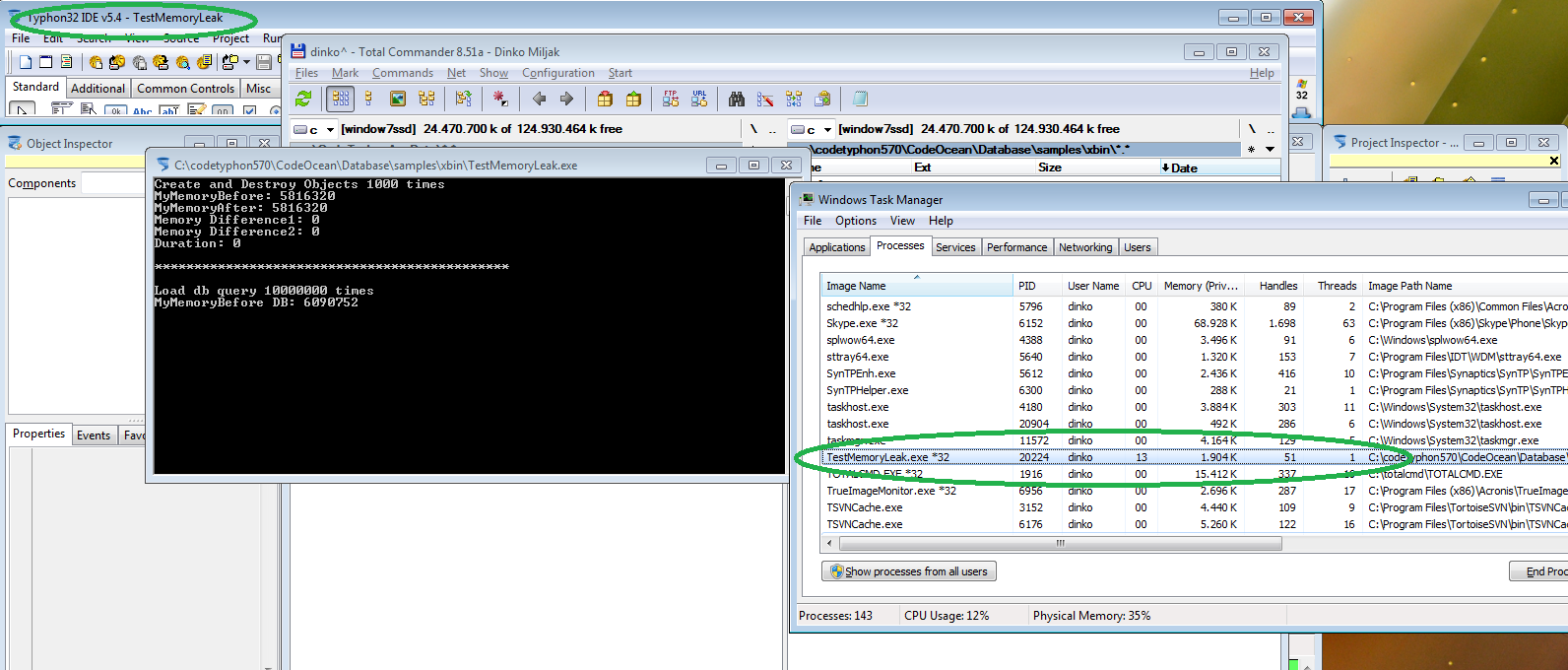The image size is (1568, 670).
Task: Click the left panel root directory backslash button
Action: [x=753, y=129]
